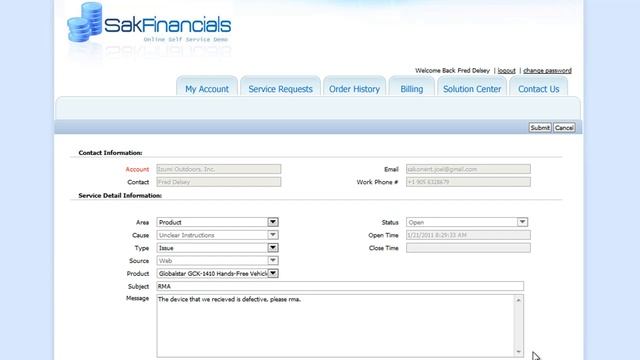Open the Billing tab

411,87
